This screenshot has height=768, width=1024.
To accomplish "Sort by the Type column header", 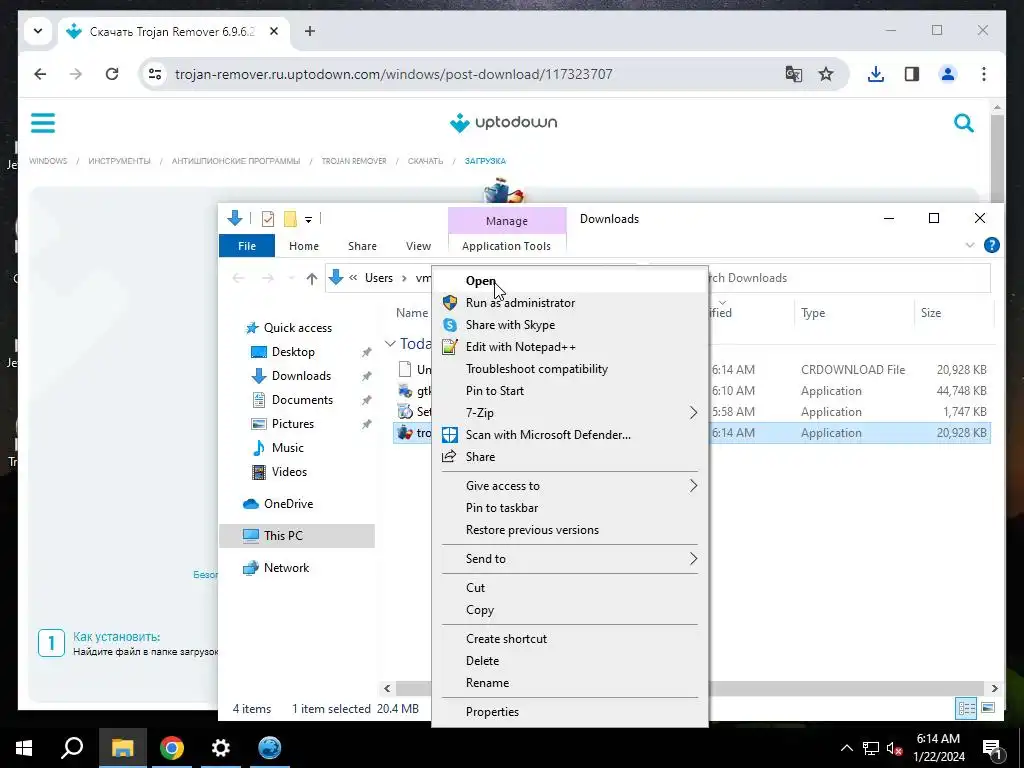I will pyautogui.click(x=853, y=313).
